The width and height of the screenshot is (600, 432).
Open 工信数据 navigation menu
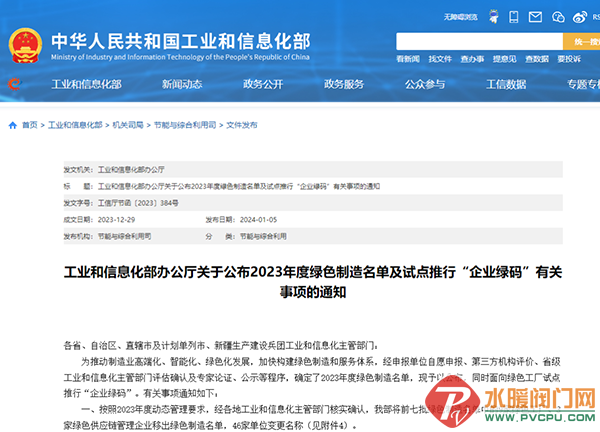[506, 84]
